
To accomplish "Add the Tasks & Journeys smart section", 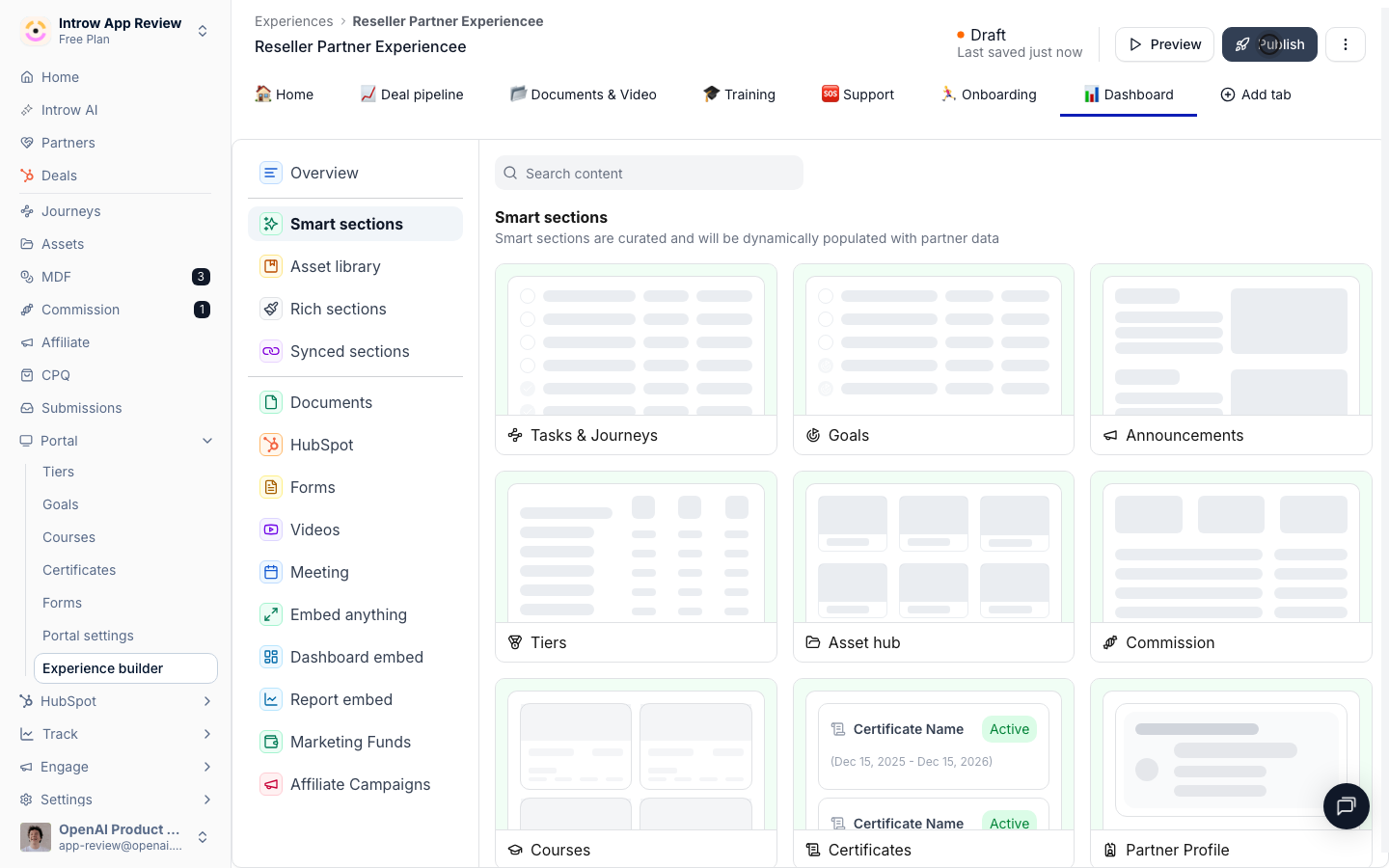I will click(x=636, y=359).
